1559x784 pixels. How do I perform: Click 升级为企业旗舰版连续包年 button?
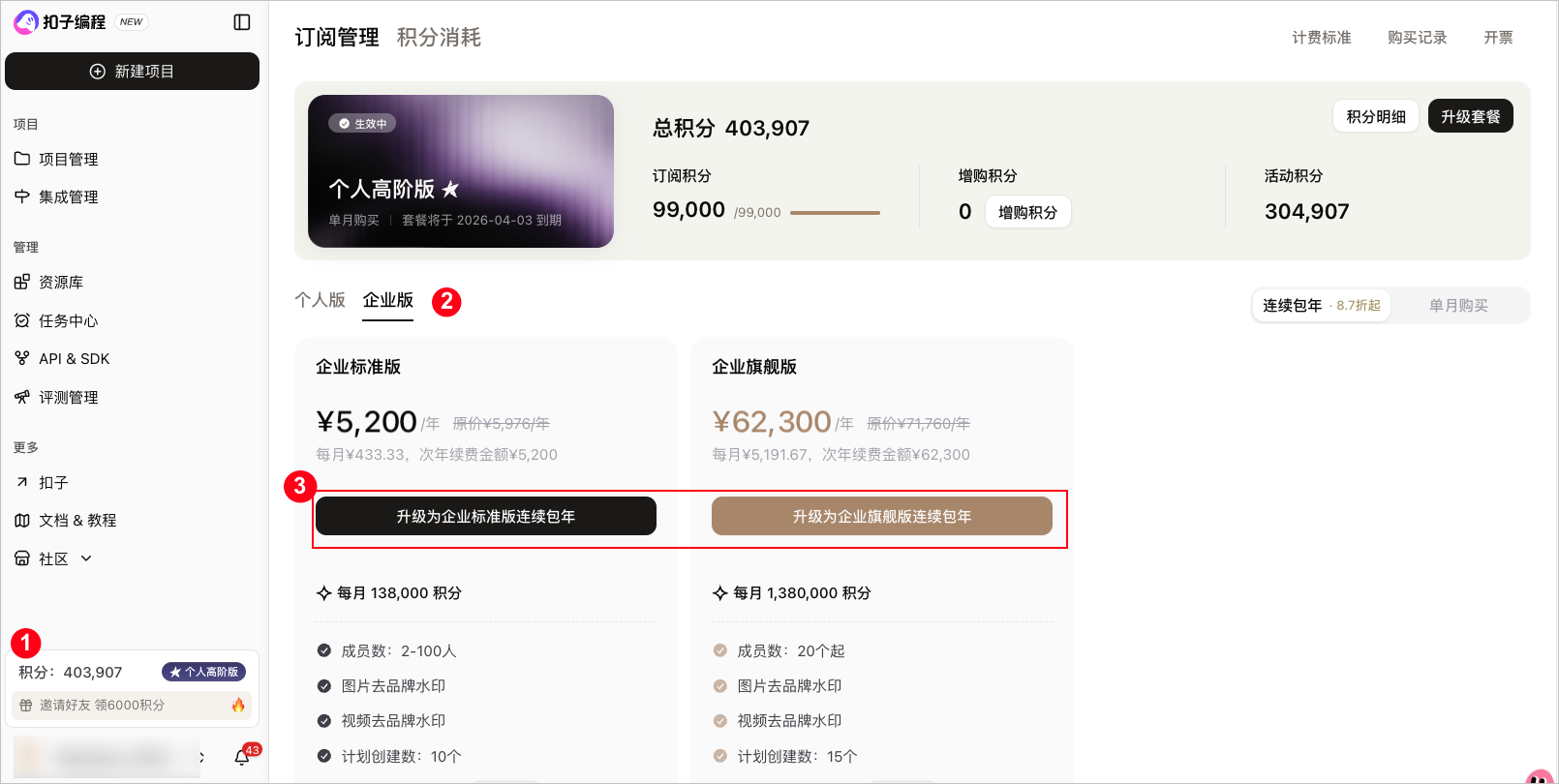[882, 516]
